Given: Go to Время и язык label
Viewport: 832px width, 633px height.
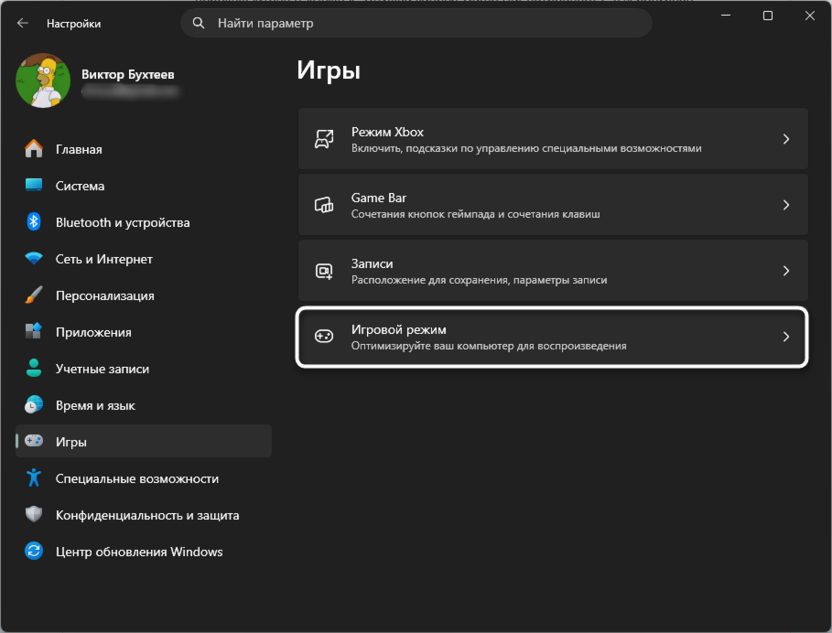Looking at the screenshot, I should point(96,406).
